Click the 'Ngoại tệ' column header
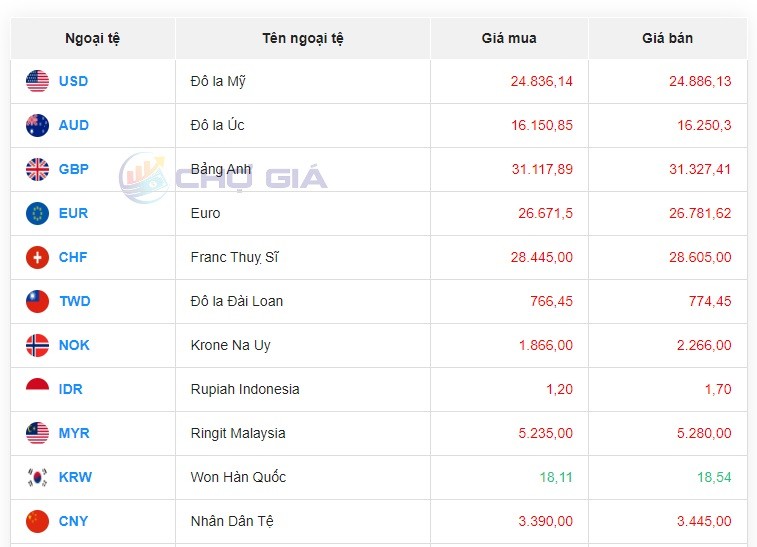 coord(93,38)
